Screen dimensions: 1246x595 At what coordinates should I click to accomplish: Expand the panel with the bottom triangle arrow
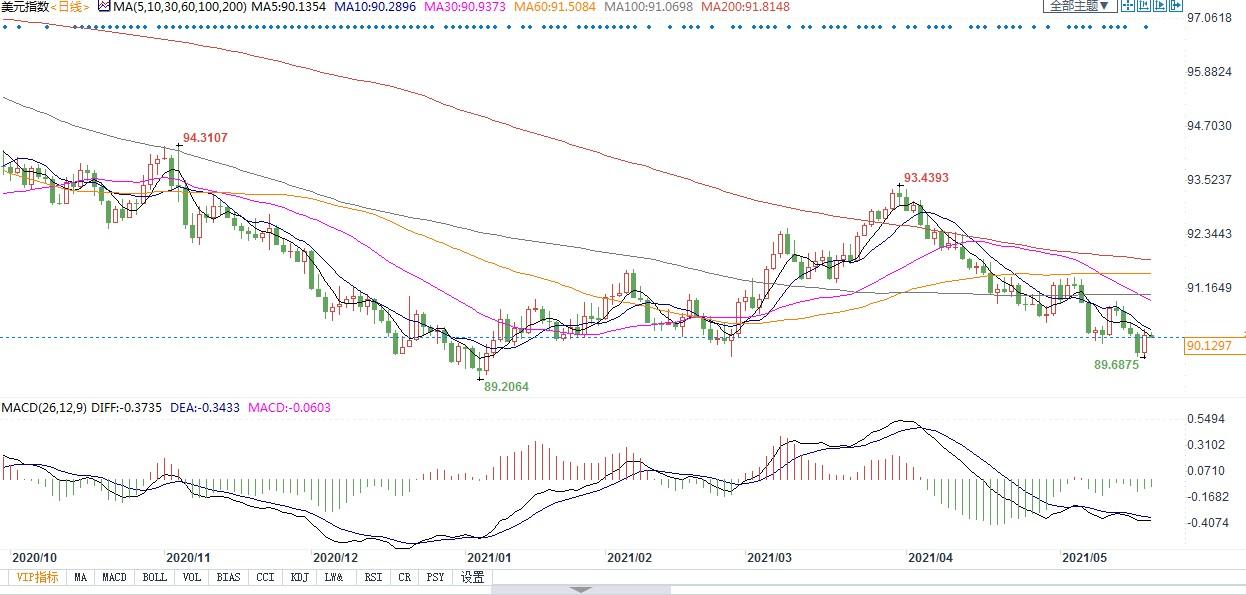point(583,590)
